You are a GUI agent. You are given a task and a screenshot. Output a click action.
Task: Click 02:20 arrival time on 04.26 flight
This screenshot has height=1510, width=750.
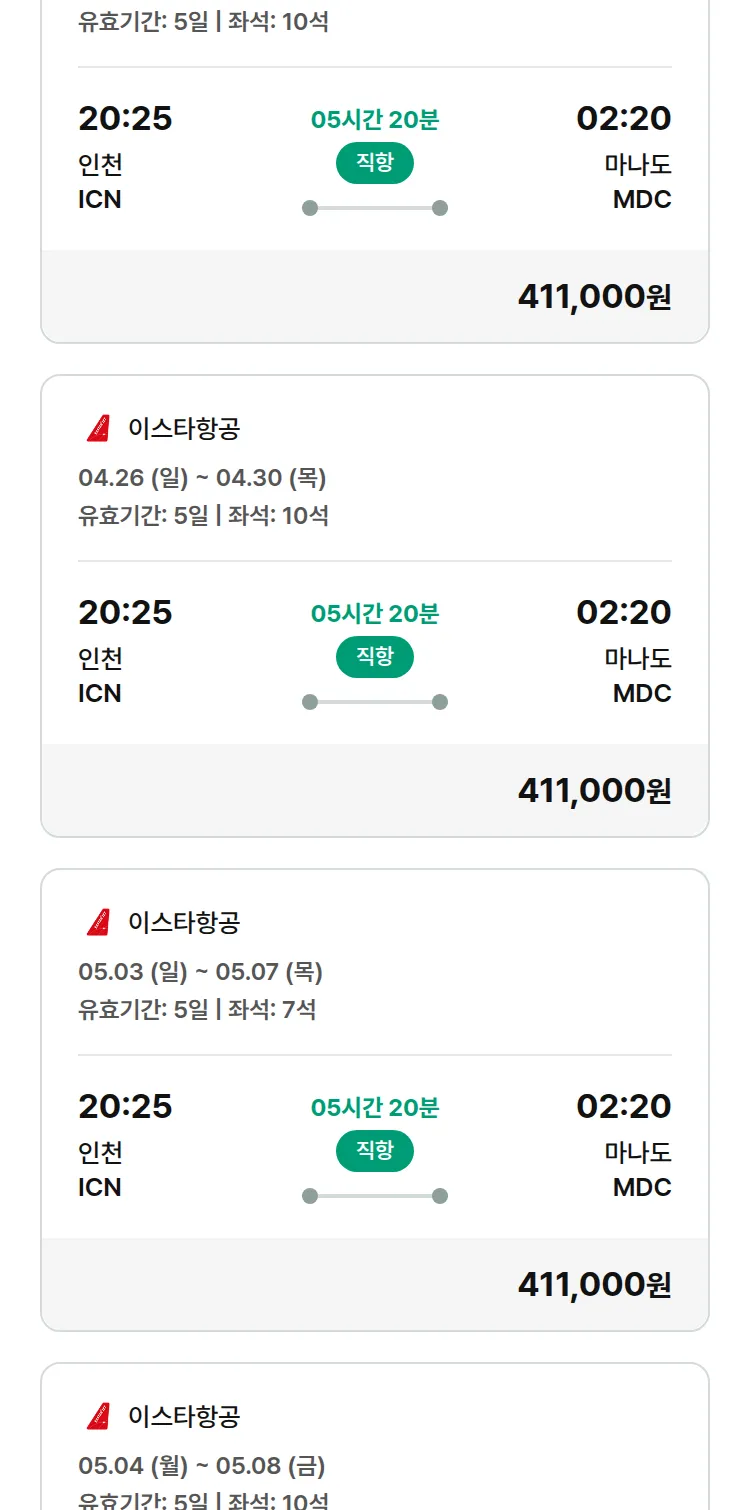tap(623, 612)
